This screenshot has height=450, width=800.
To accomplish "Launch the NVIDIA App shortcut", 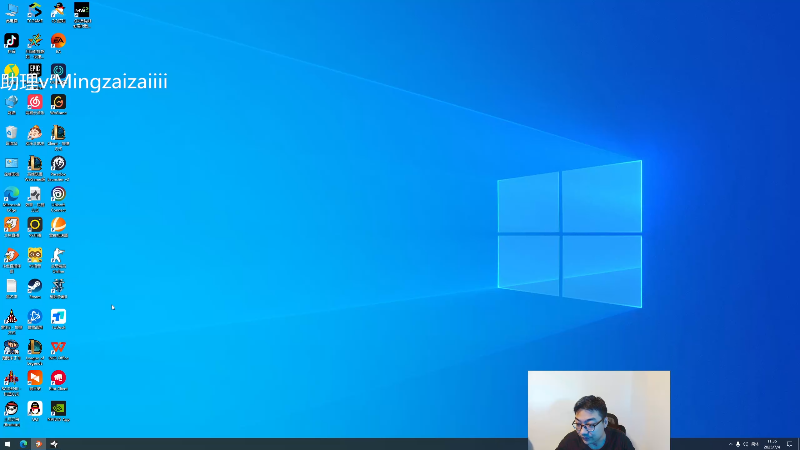I will [x=58, y=411].
